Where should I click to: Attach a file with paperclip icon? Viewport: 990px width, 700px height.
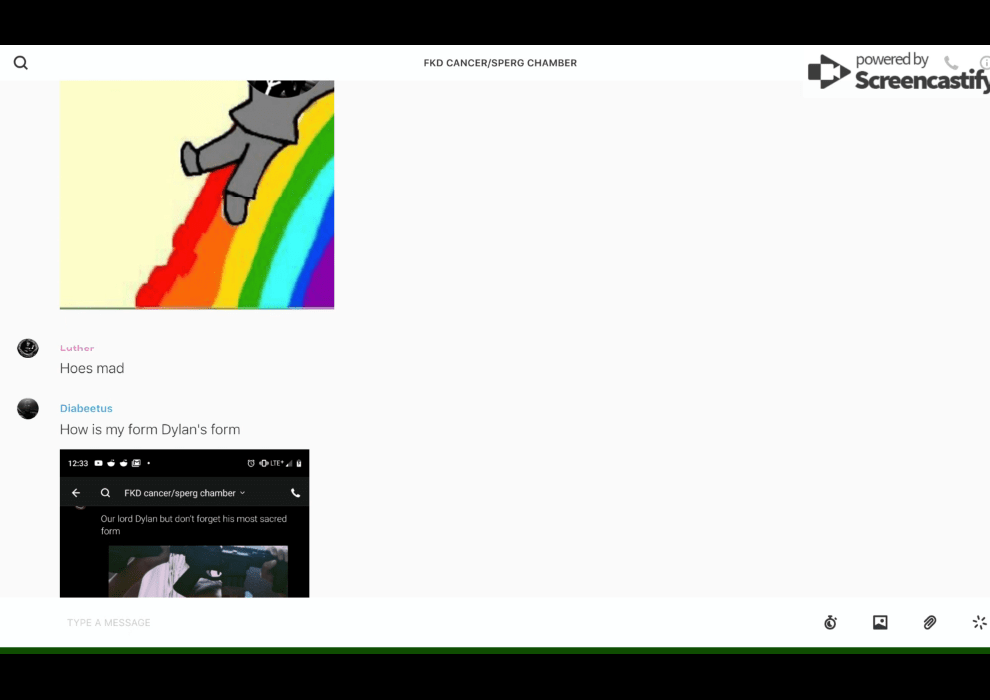pos(930,623)
